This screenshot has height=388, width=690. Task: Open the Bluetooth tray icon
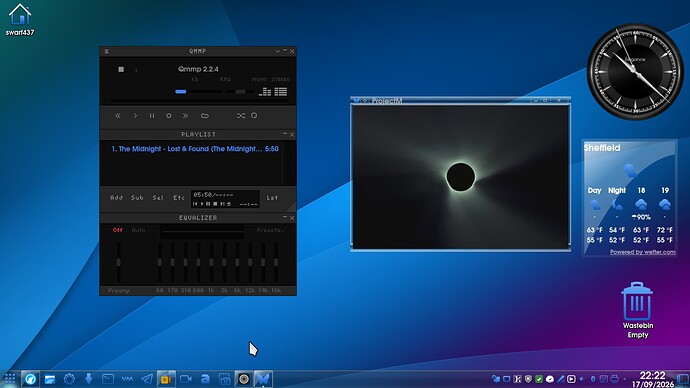coord(593,379)
